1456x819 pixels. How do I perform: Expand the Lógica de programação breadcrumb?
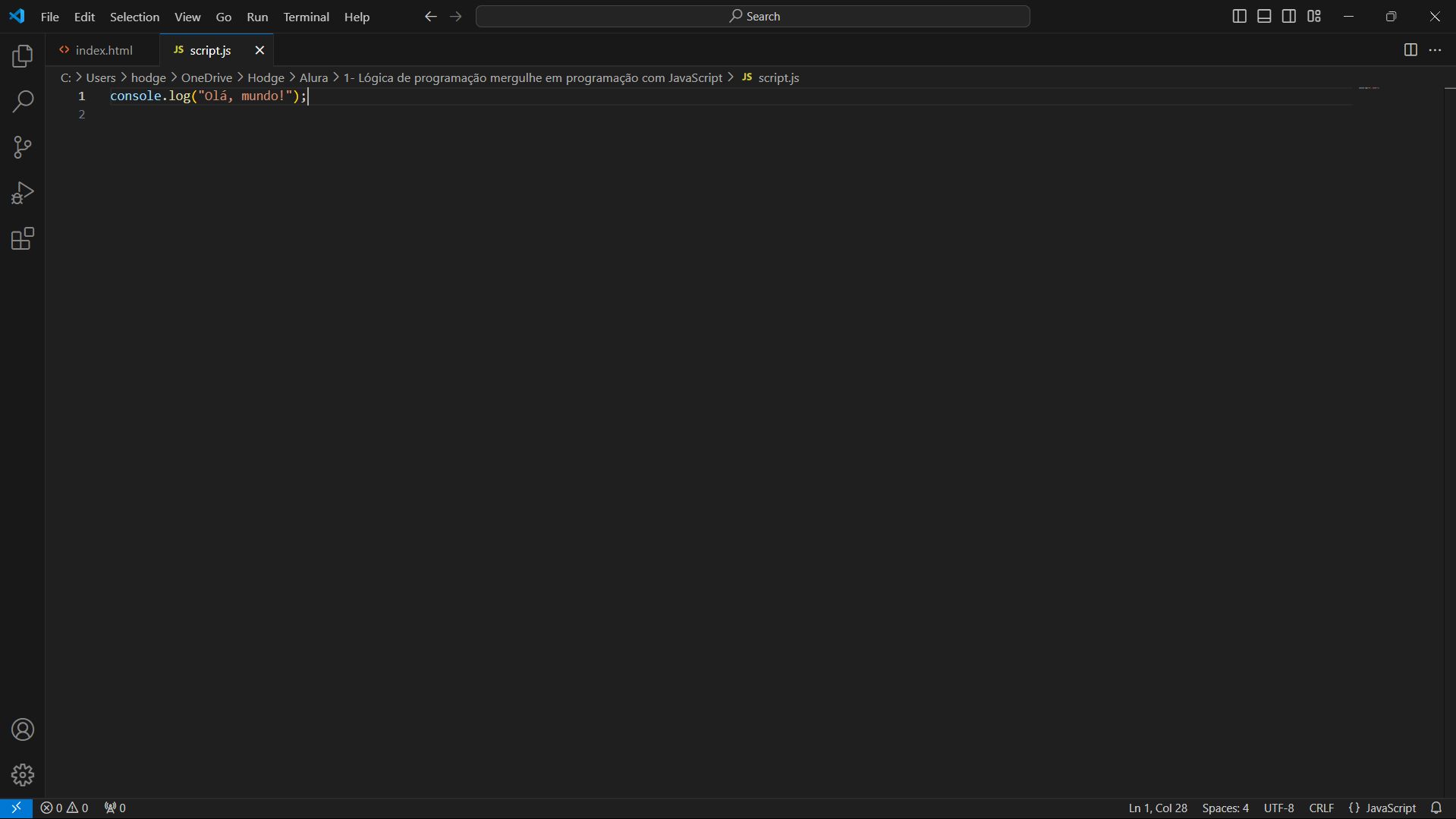tap(533, 77)
